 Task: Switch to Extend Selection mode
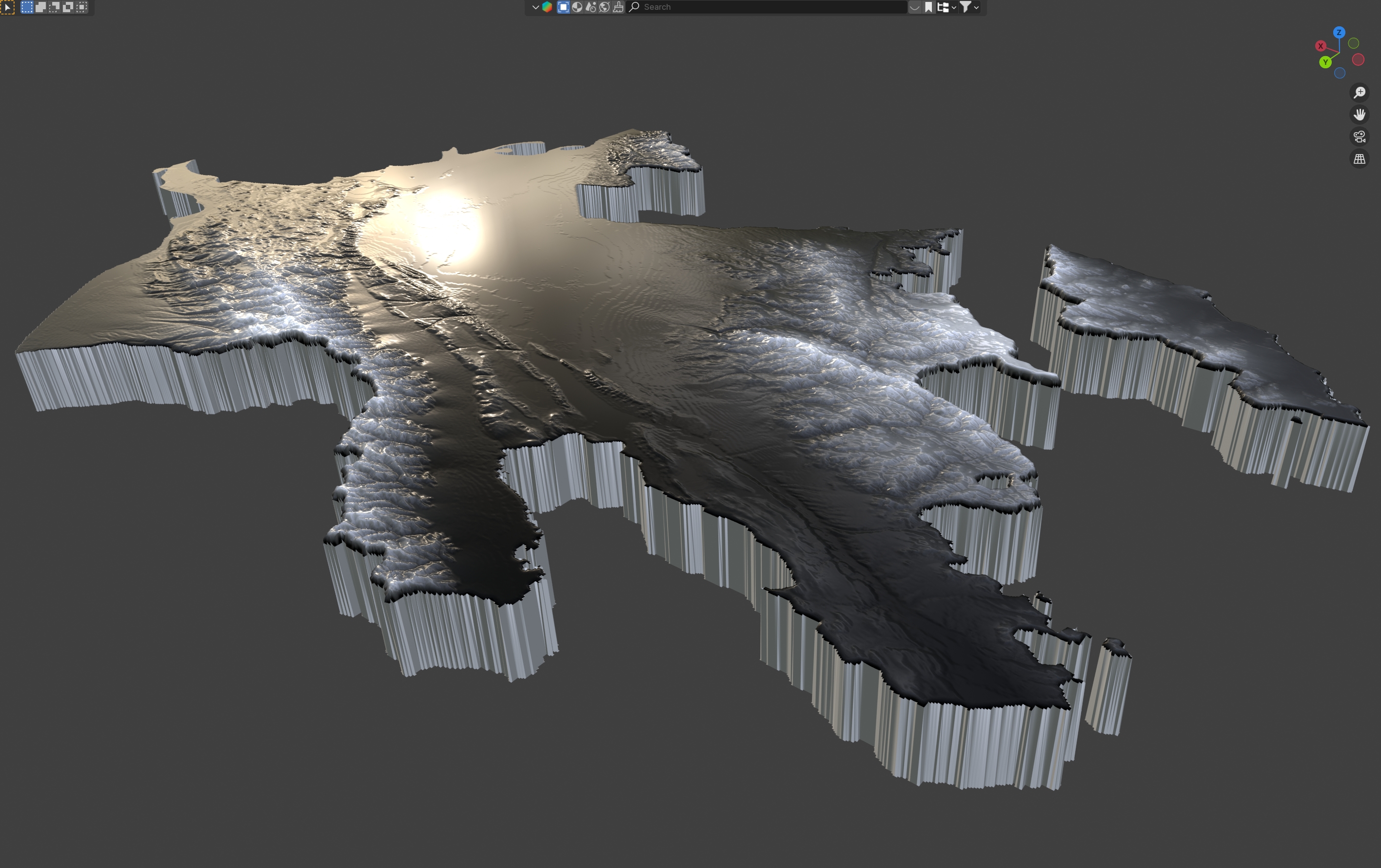click(40, 7)
